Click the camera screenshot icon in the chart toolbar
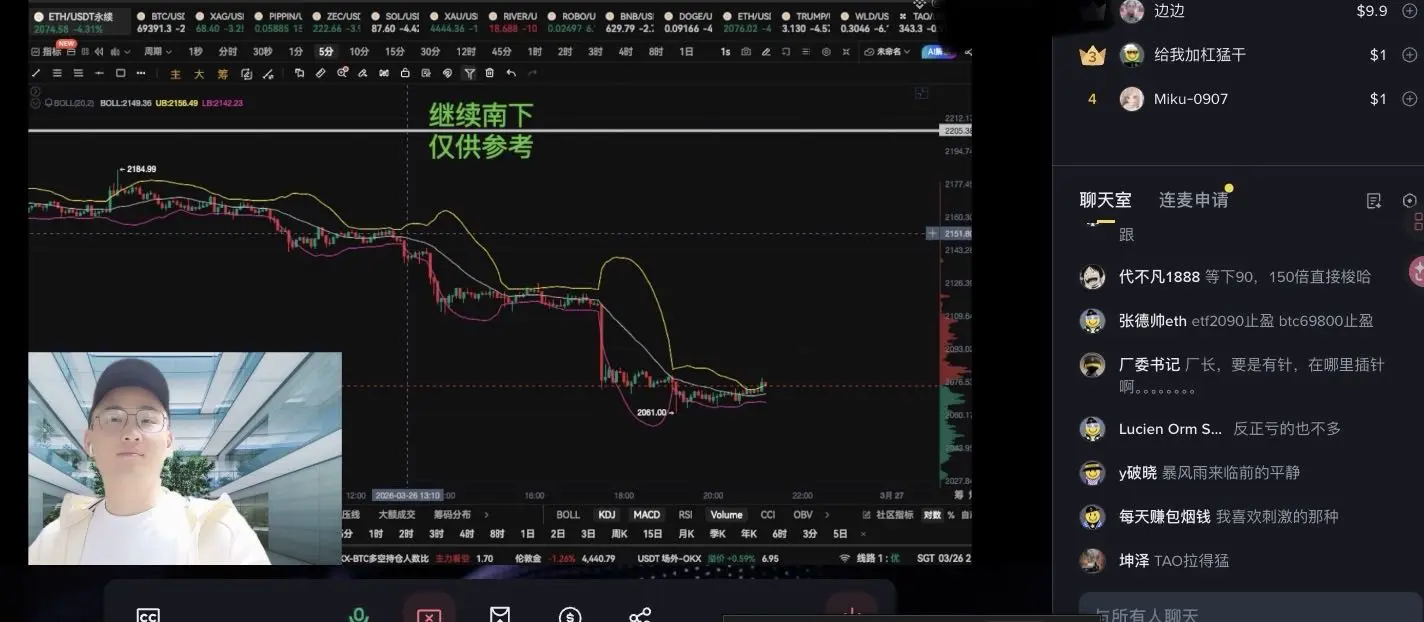The image size is (1424, 622). pyautogui.click(x=746, y=52)
